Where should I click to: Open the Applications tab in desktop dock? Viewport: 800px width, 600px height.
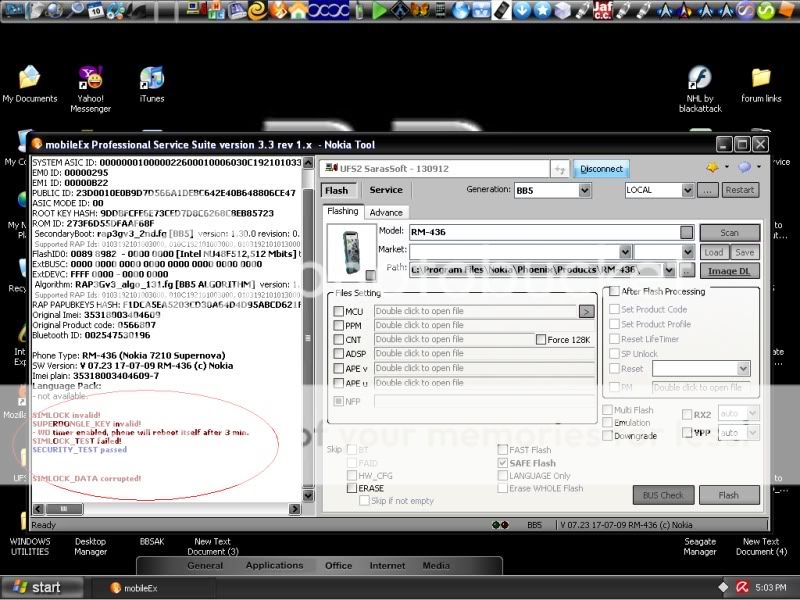point(274,565)
